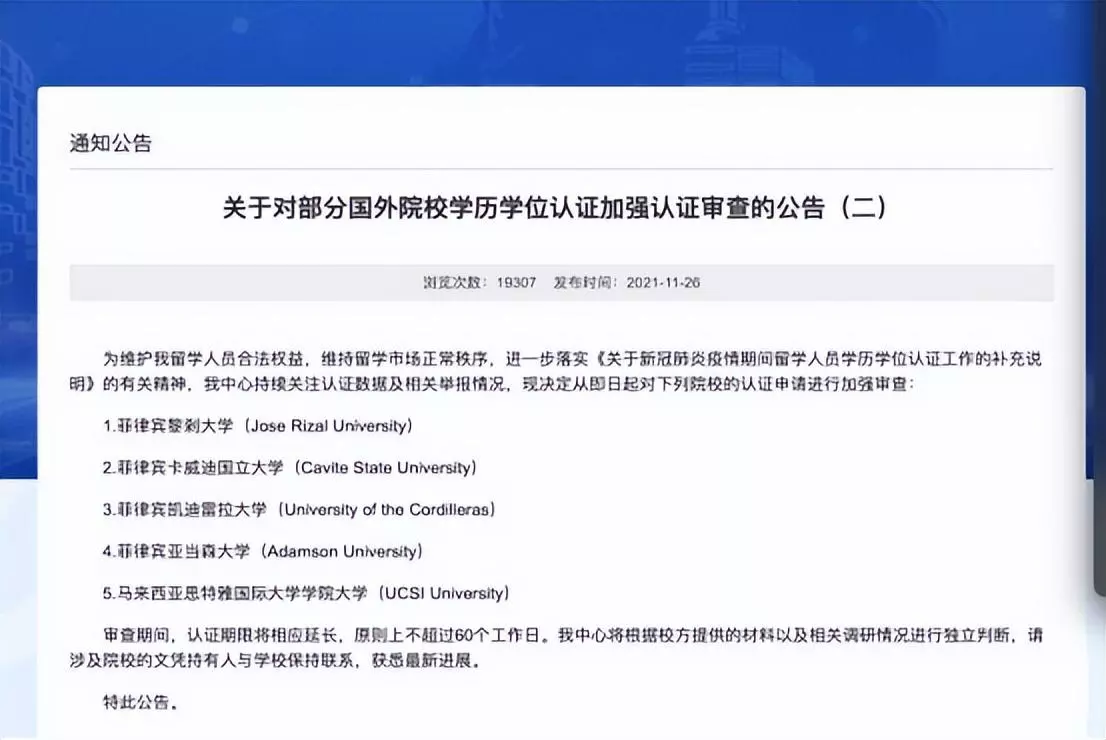Click list item UCSI University
Image resolution: width=1106 pixels, height=740 pixels.
pyautogui.click(x=306, y=593)
